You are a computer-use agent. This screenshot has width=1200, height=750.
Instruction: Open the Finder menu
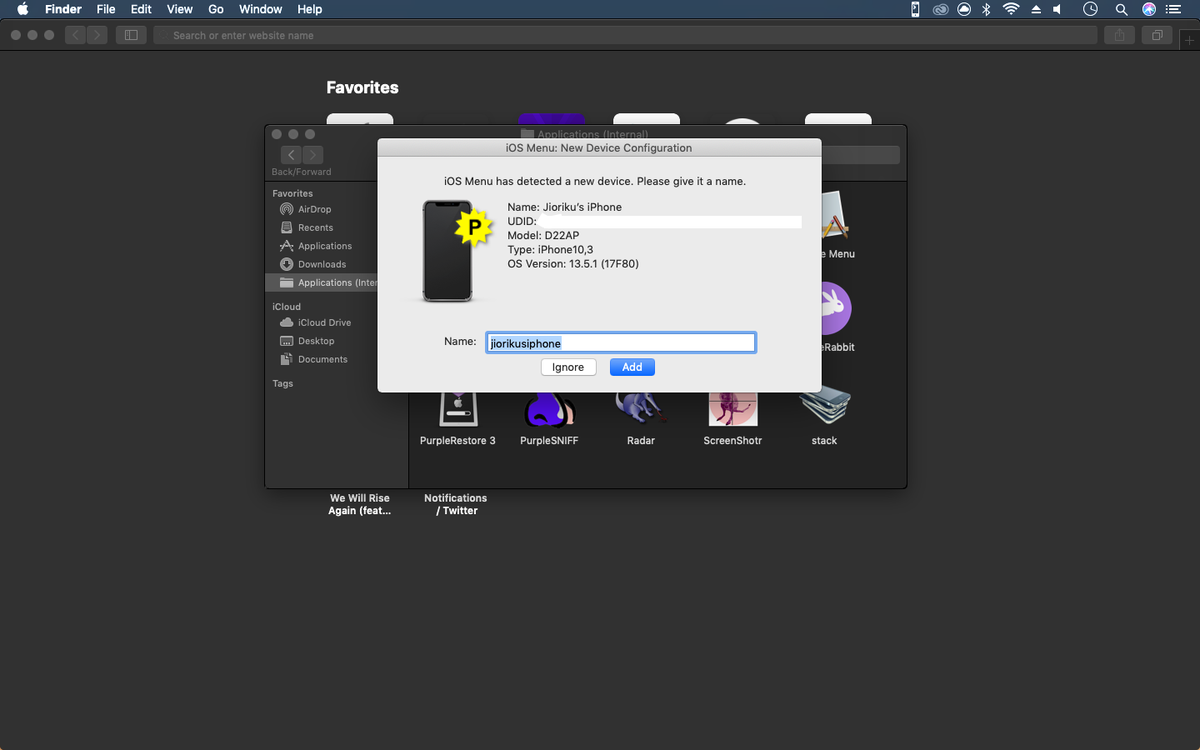point(63,9)
